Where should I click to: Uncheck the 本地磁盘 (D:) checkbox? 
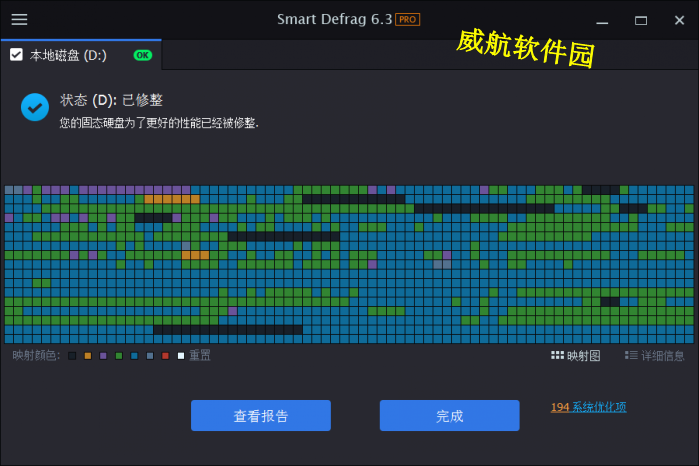(x=16, y=55)
